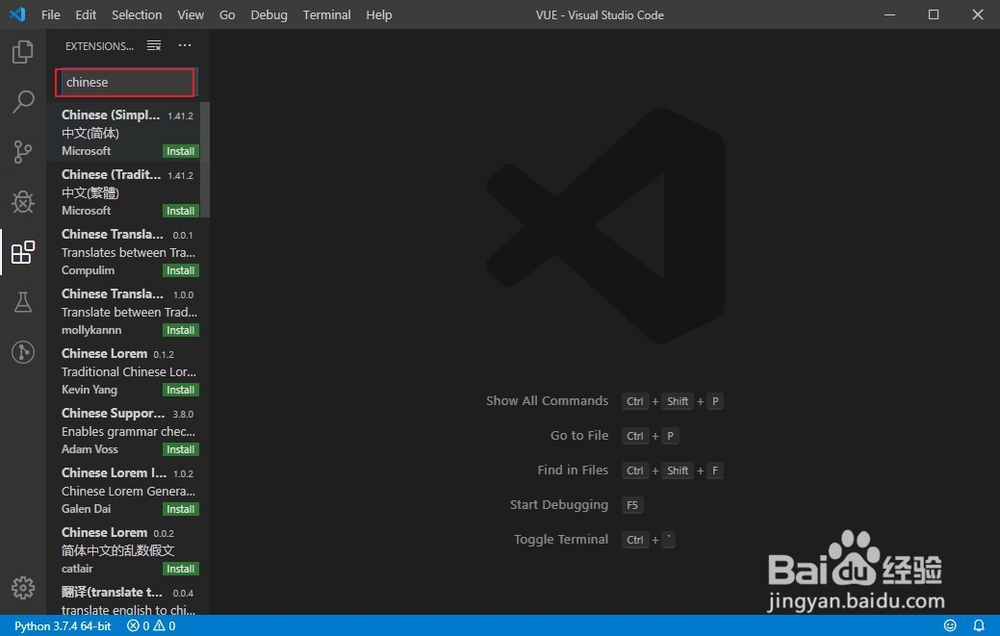Click the Traditional Chinese Lor... description text
Image resolution: width=1000 pixels, height=636 pixels.
pyautogui.click(x=128, y=372)
